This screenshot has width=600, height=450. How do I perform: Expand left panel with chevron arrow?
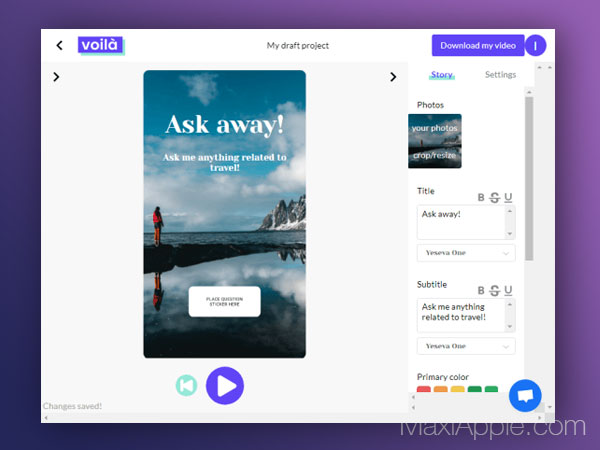(x=56, y=77)
